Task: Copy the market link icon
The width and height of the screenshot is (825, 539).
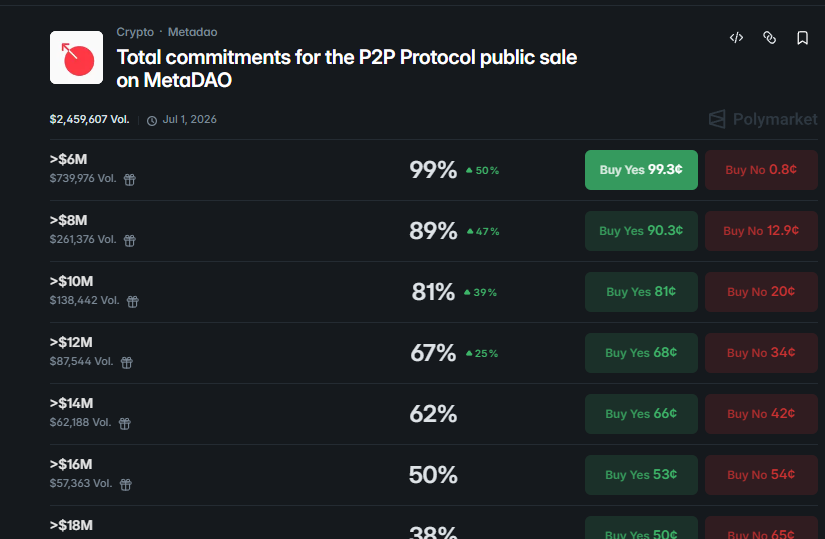Action: click(x=769, y=38)
